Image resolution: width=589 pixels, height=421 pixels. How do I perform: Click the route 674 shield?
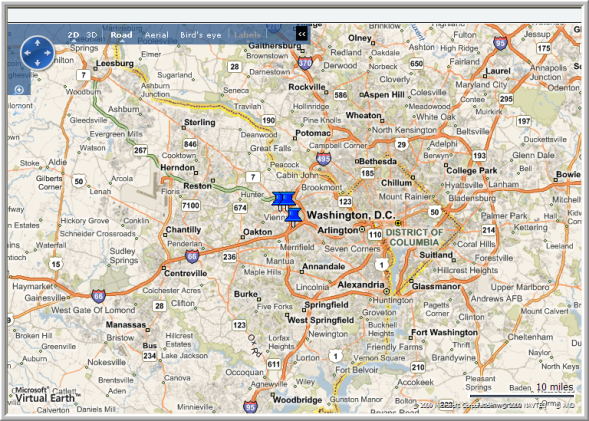pos(240,208)
